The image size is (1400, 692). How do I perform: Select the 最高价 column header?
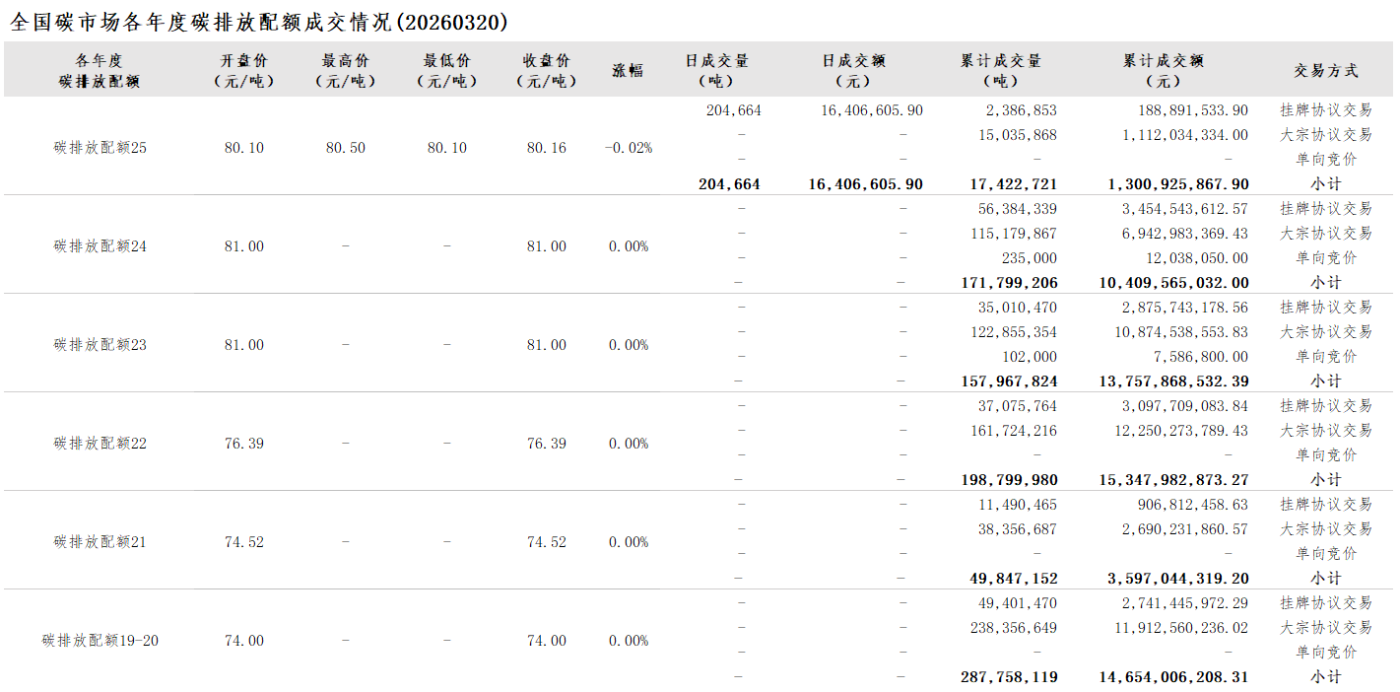click(345, 71)
